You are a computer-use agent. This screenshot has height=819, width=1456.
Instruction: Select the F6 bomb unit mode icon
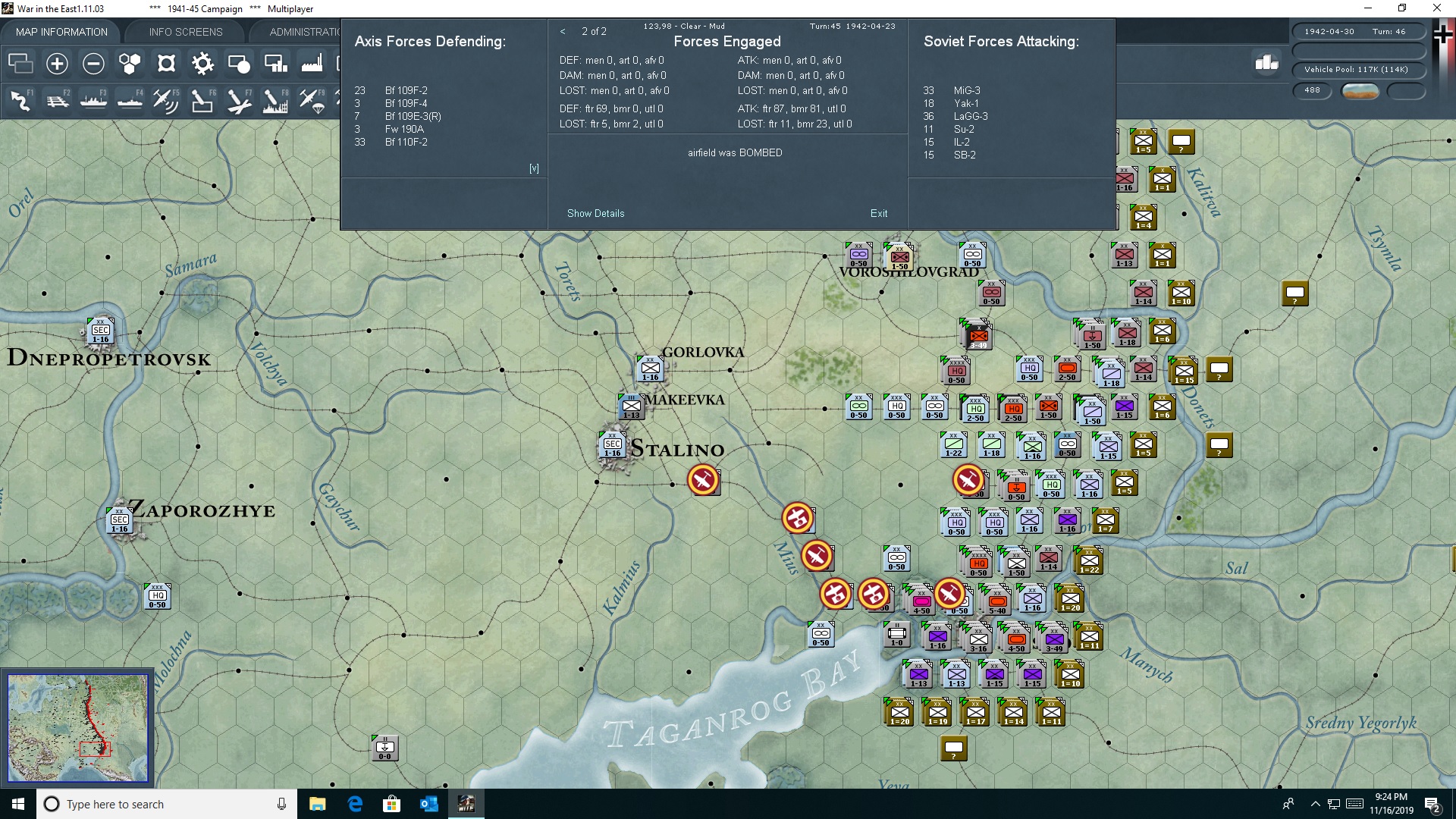202,101
